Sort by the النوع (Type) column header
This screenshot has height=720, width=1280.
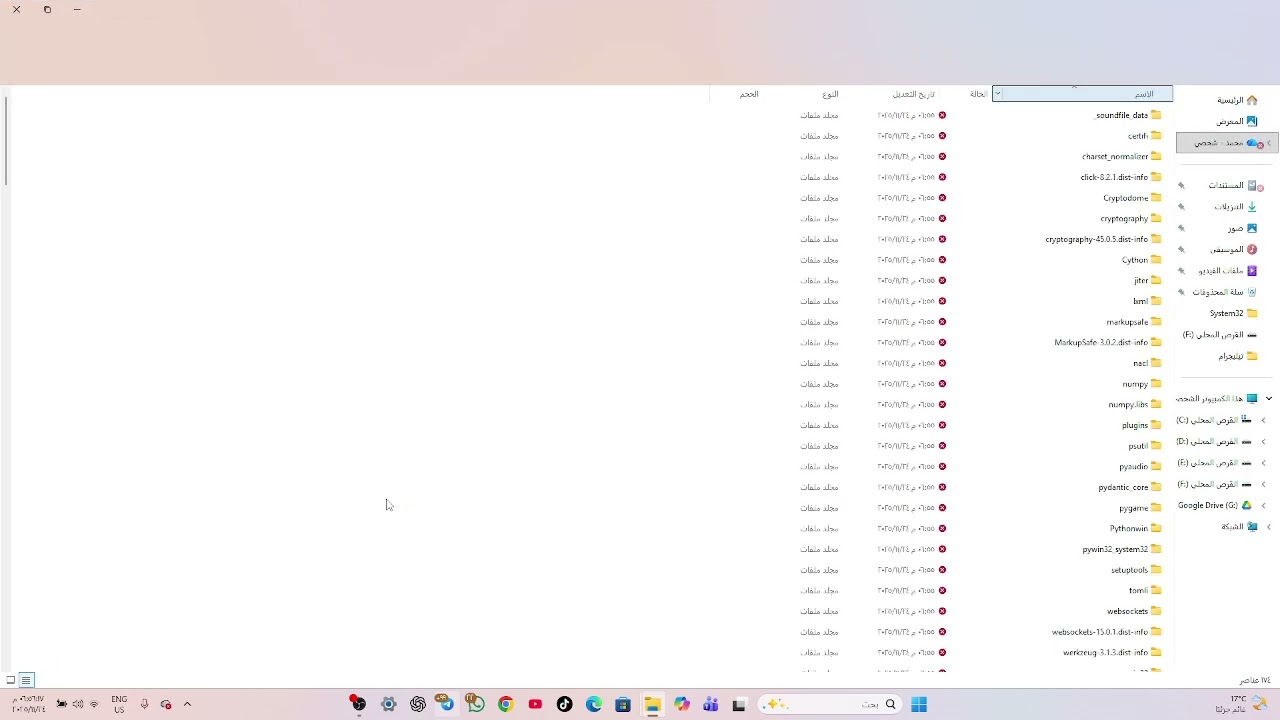(x=830, y=94)
